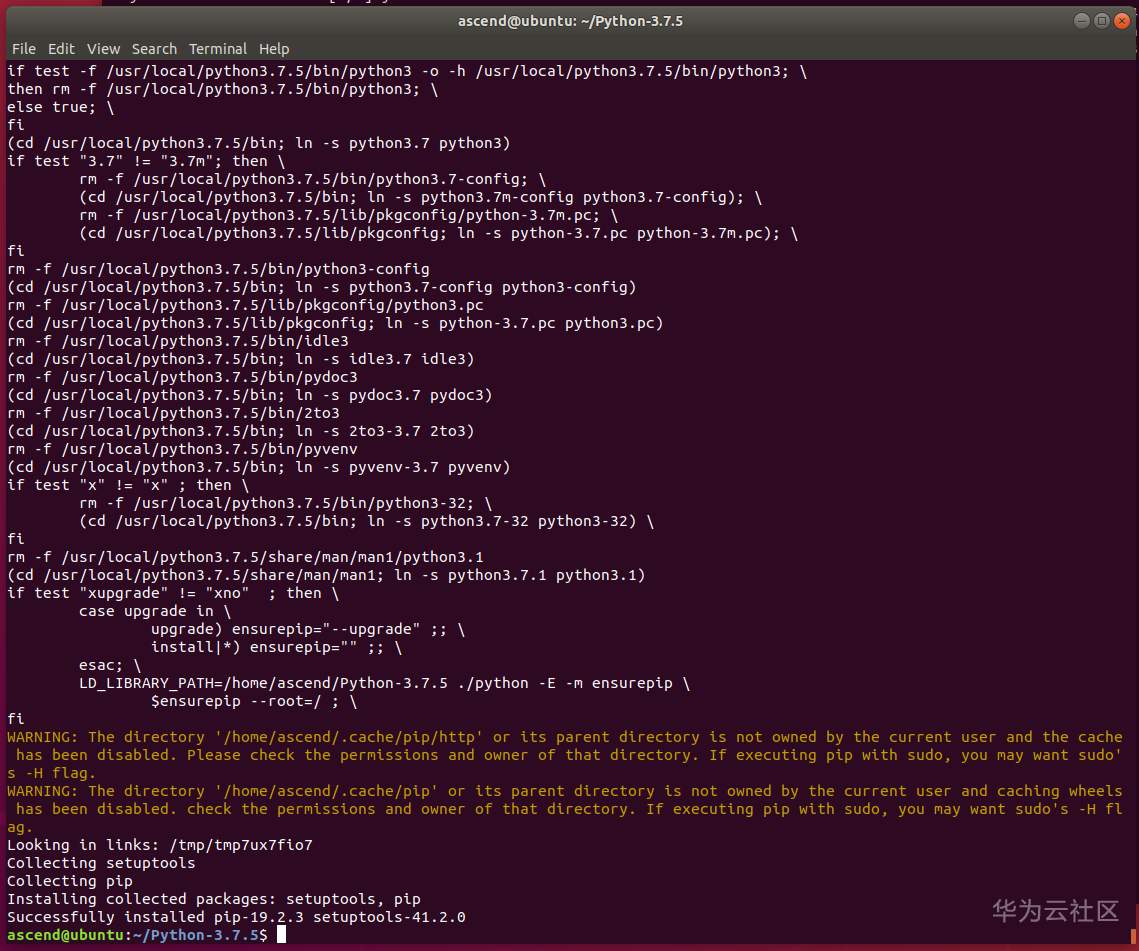Click the line 'Collecting setuptools'
The width and height of the screenshot is (1139, 951).
tap(101, 862)
